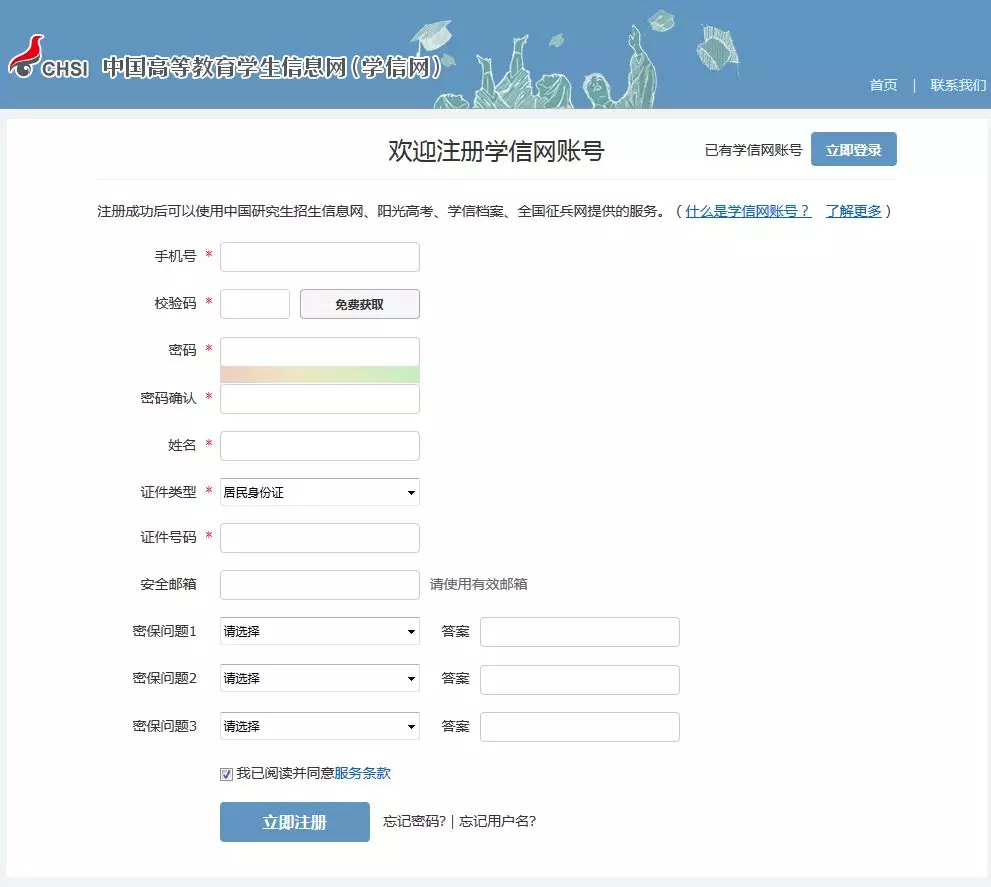Click the 免费获取 code button
The height and width of the screenshot is (887, 991).
pyautogui.click(x=360, y=304)
